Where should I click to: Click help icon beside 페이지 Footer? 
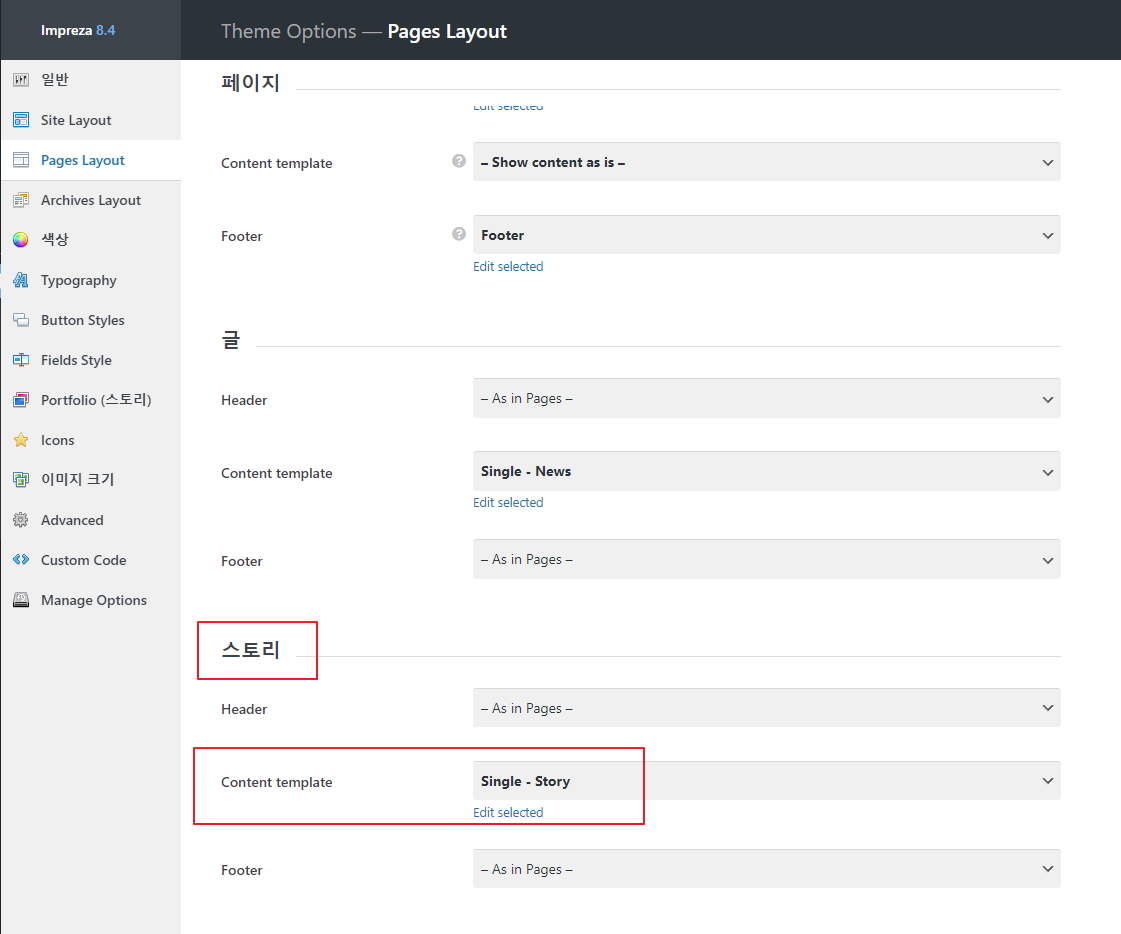[459, 234]
